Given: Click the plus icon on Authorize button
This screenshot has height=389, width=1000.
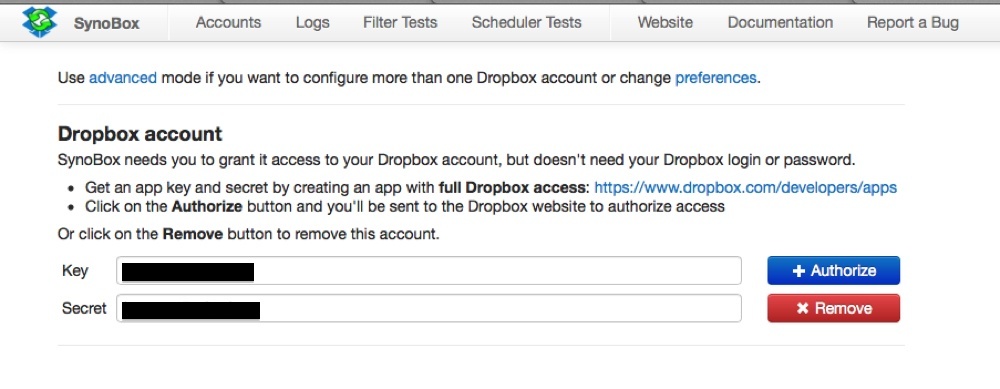Looking at the screenshot, I should click(x=798, y=271).
